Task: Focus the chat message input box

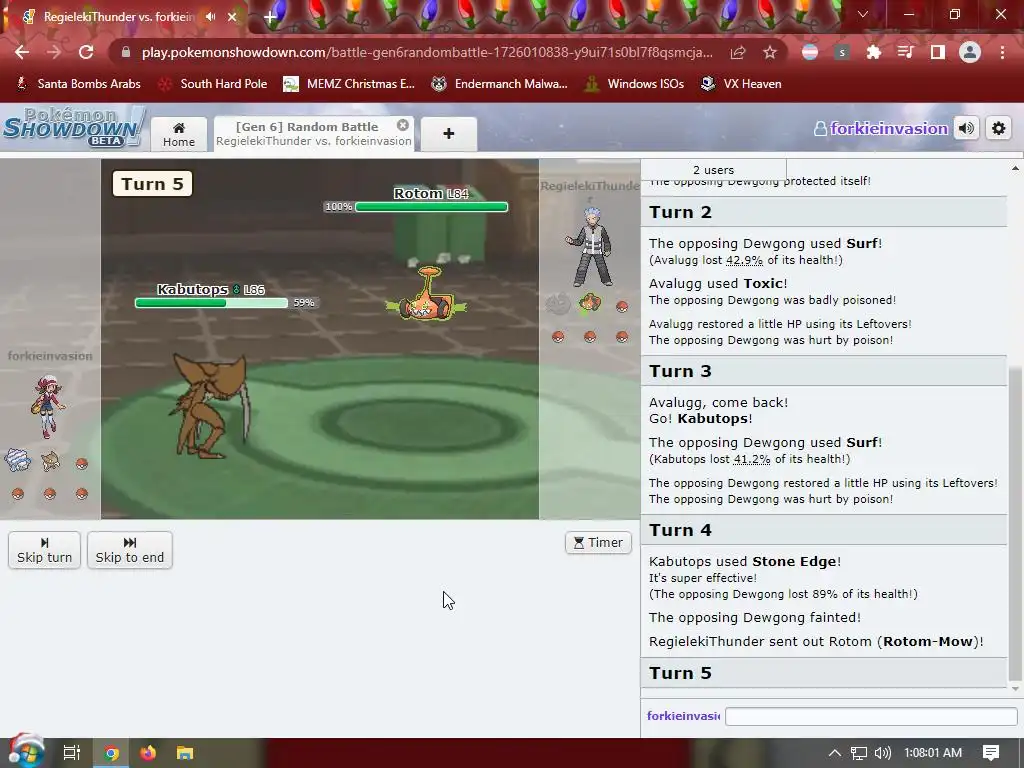Action: click(871, 716)
